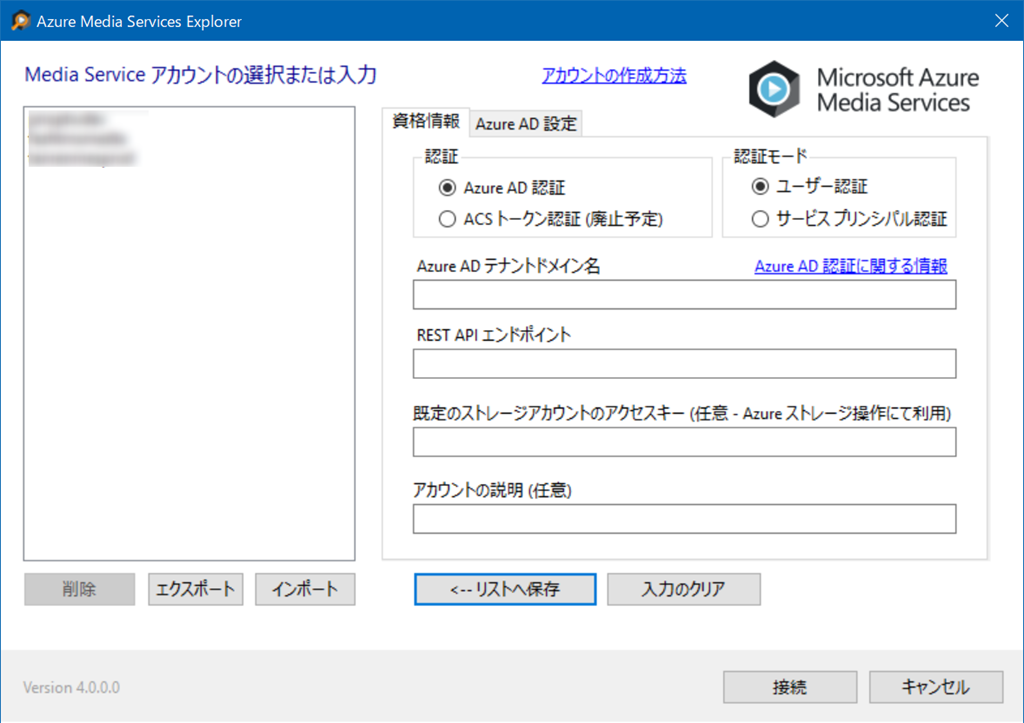Screen dimensions: 1024x723
Task: Click the storage account access key field
Action: click(684, 442)
